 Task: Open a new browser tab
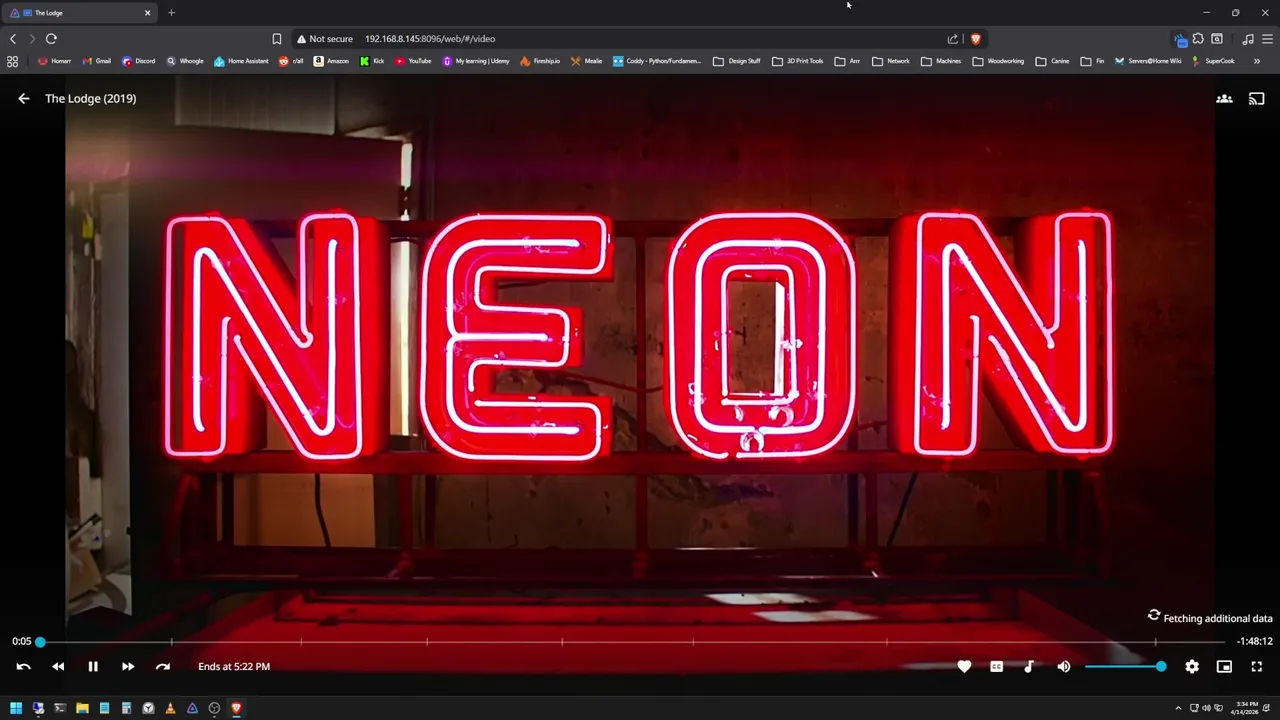(171, 13)
